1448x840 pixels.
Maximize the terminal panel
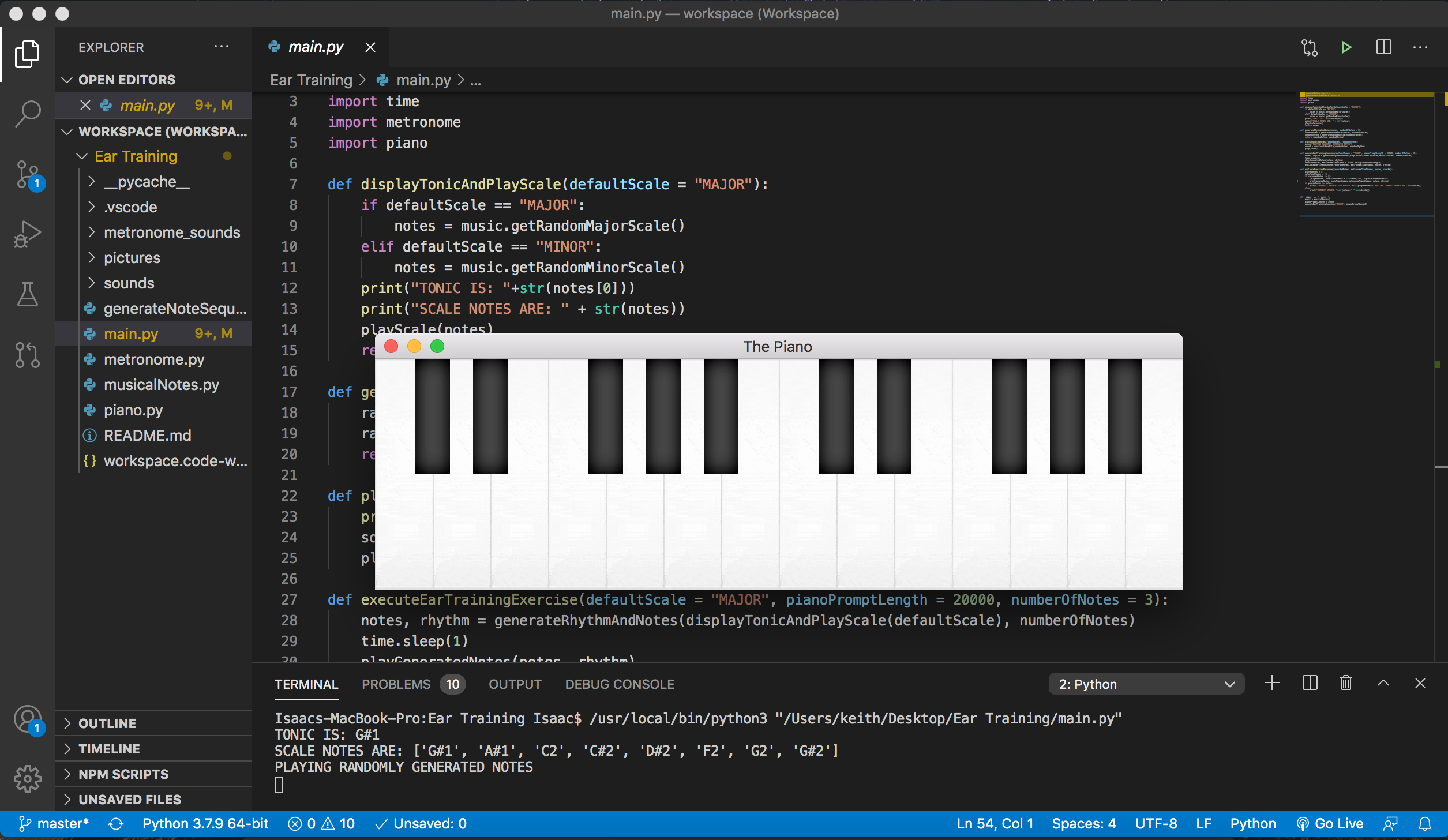[1383, 683]
